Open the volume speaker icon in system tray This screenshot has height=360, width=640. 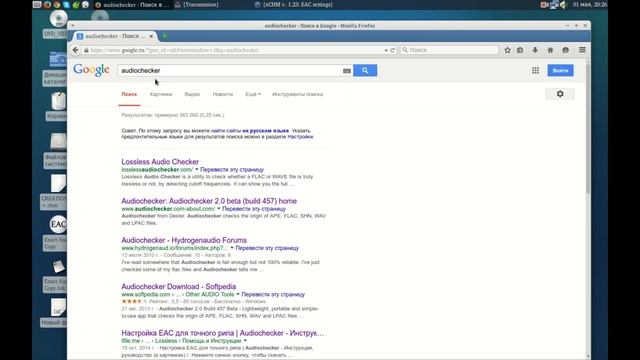point(563,4)
